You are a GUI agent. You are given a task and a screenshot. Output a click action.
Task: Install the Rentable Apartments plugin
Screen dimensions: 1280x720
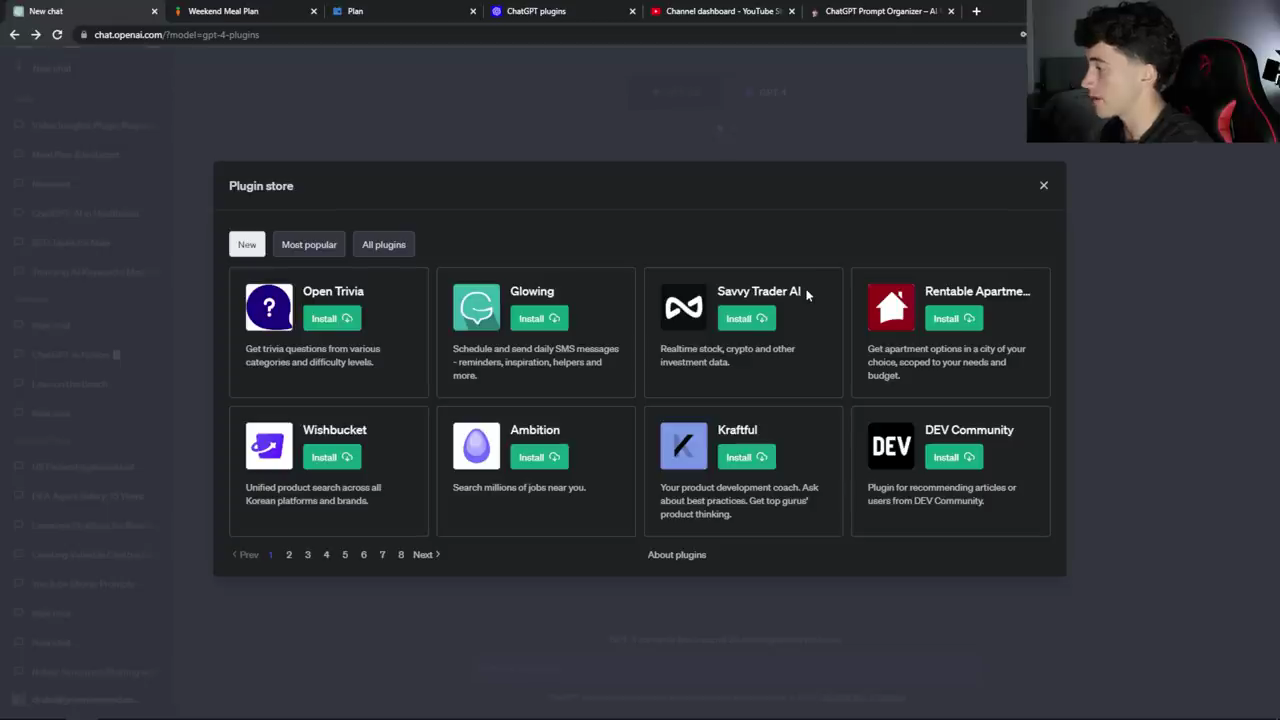pyautogui.click(x=954, y=318)
